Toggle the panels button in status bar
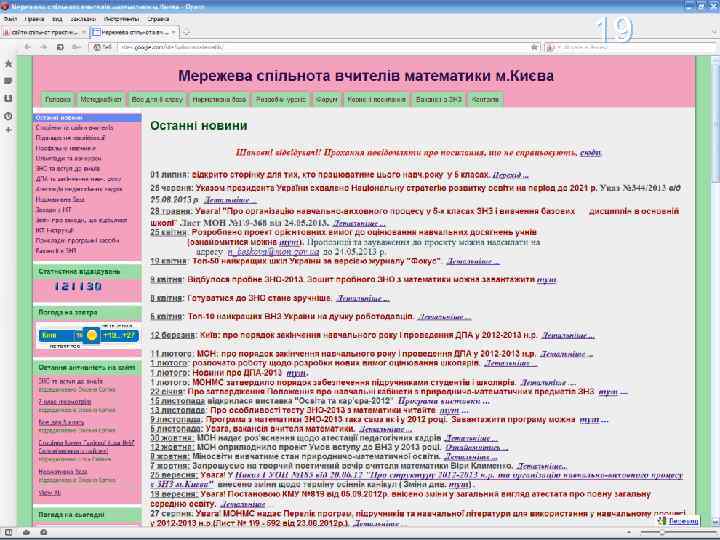 click(x=8, y=532)
